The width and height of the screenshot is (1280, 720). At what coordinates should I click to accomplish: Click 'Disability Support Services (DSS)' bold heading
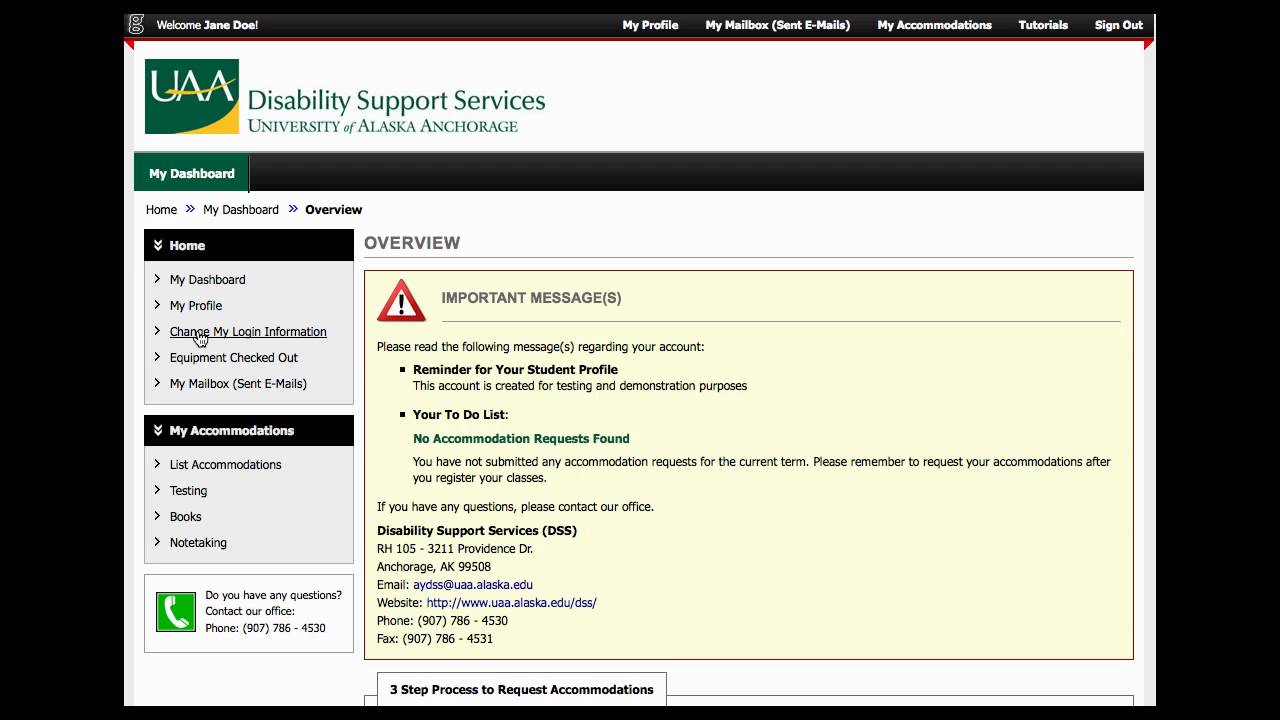click(477, 530)
